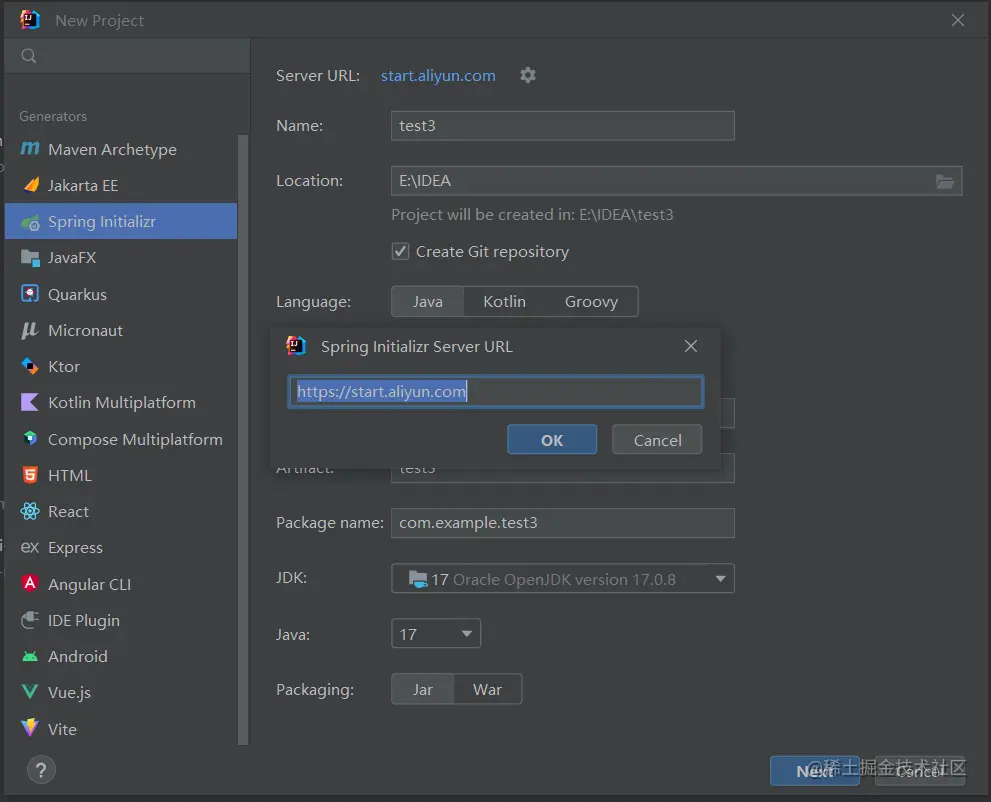This screenshot has height=802, width=991.
Task: Click the JavaFX generator icon
Action: click(30, 257)
